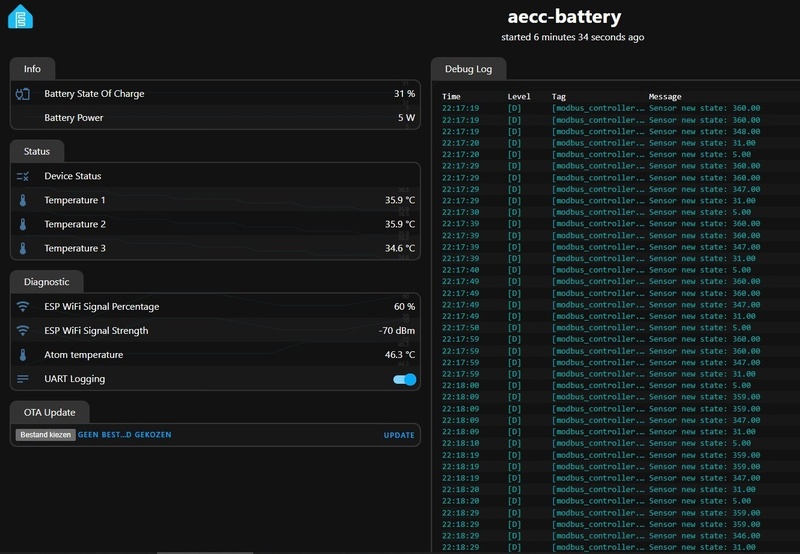
Task: Click the horizontal scrollbar at page bottom
Action: (205, 552)
